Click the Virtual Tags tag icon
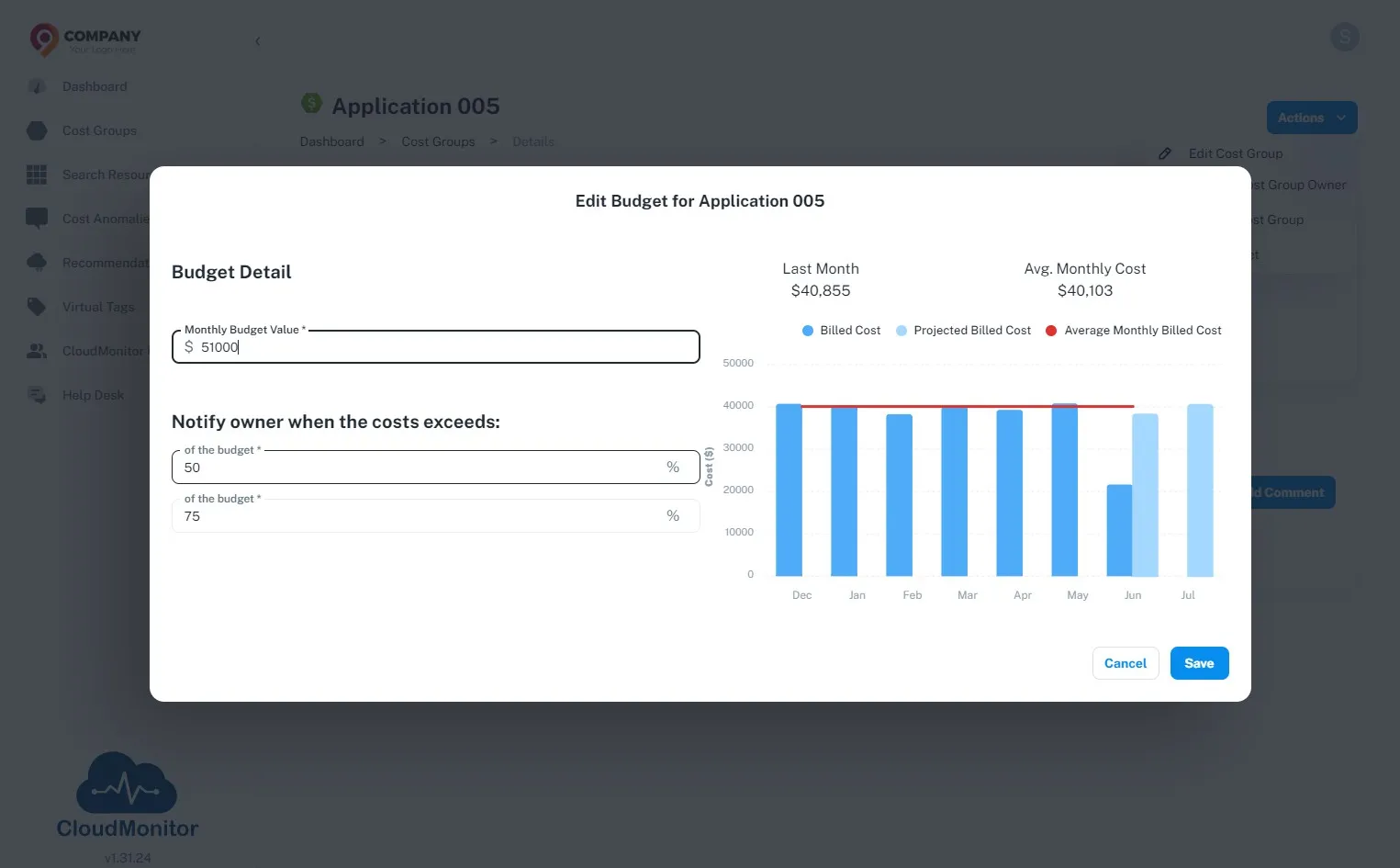This screenshot has width=1400, height=868. (x=37, y=307)
